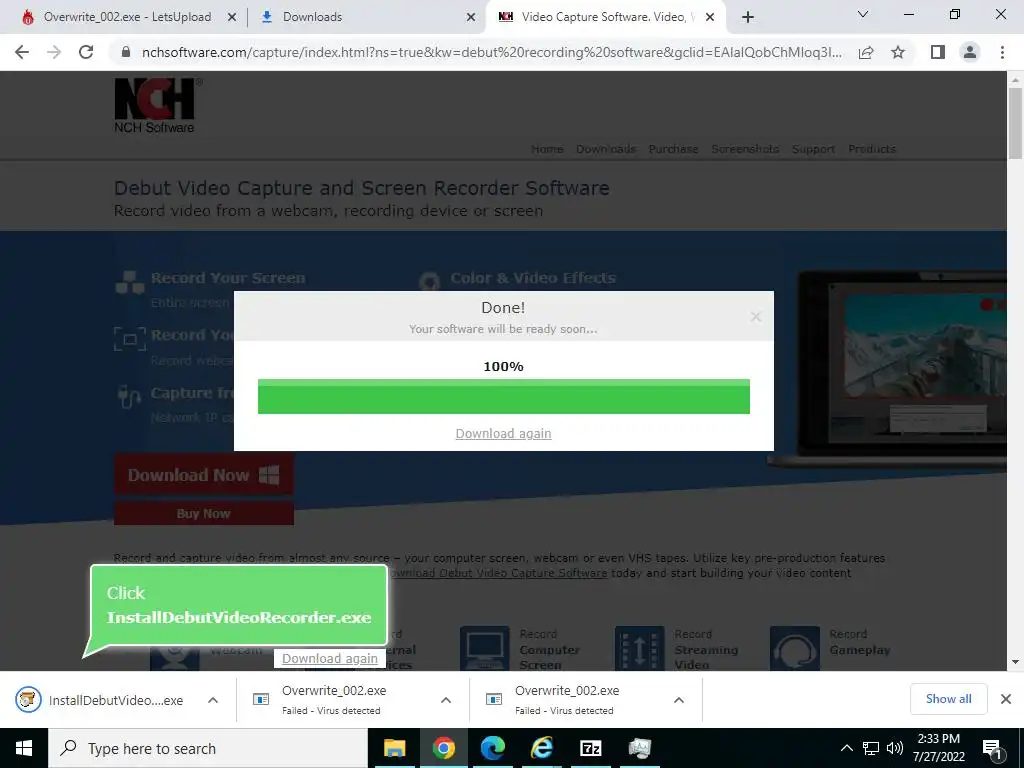Click the Buy Now button
This screenshot has width=1024, height=768.
[204, 513]
